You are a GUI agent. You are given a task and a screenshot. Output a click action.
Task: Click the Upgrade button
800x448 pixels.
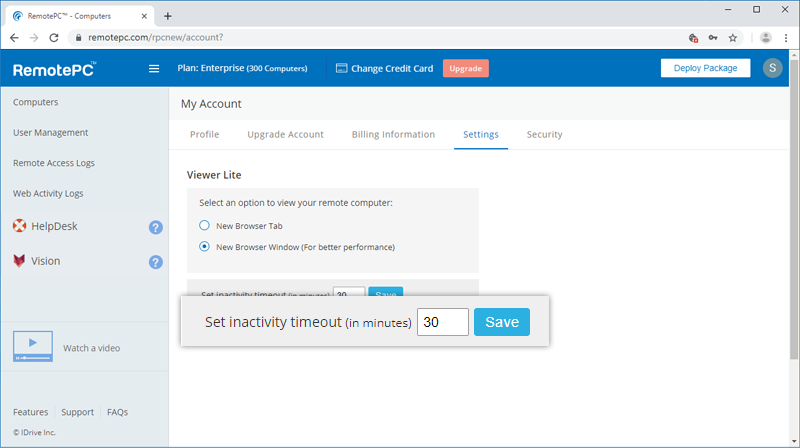point(465,68)
